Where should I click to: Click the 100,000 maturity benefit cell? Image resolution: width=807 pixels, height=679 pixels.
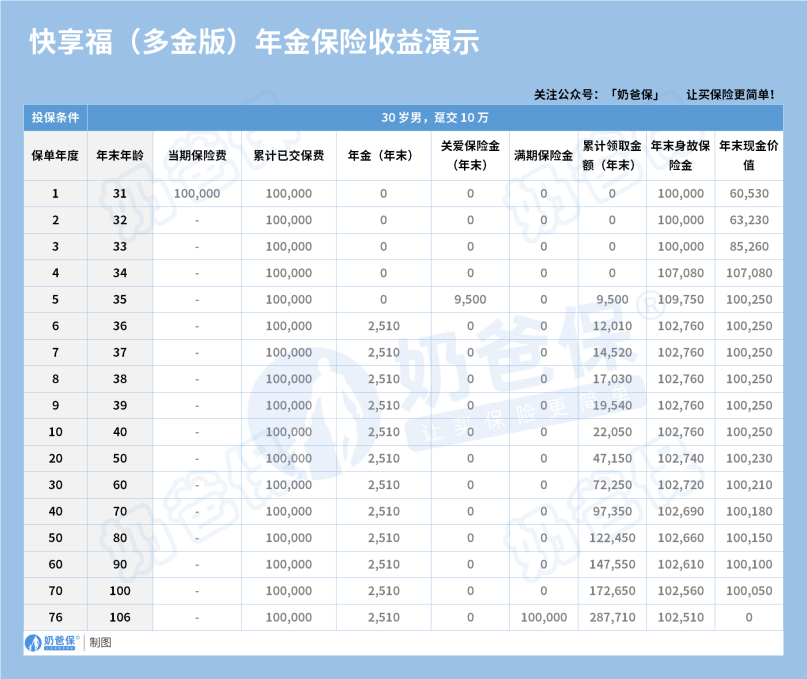click(x=542, y=617)
